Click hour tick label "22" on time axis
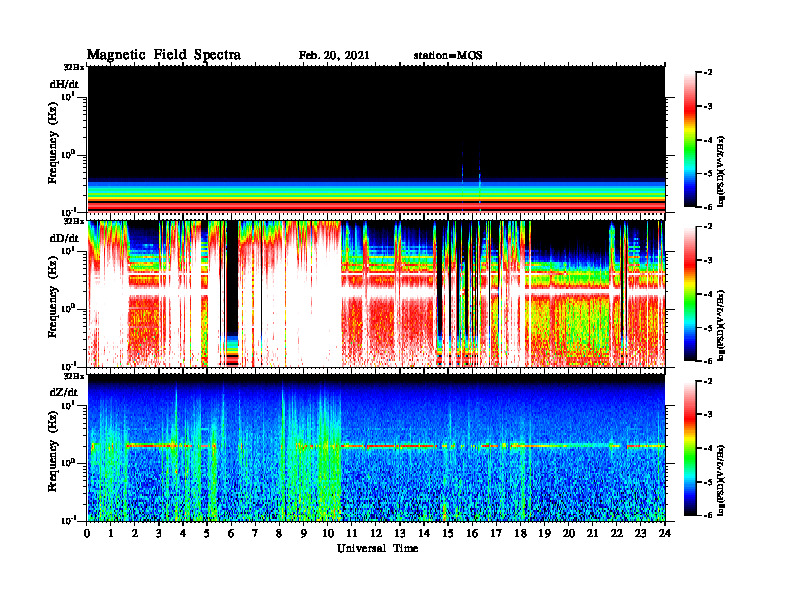The width and height of the screenshot is (792, 612). pos(616,534)
